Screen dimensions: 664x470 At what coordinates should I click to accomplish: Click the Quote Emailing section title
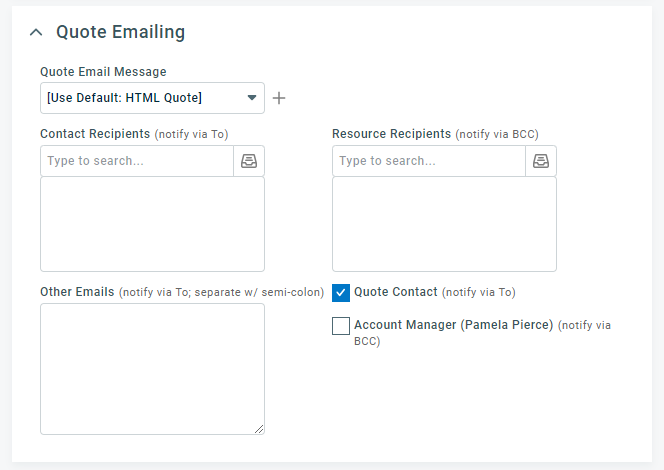point(120,32)
